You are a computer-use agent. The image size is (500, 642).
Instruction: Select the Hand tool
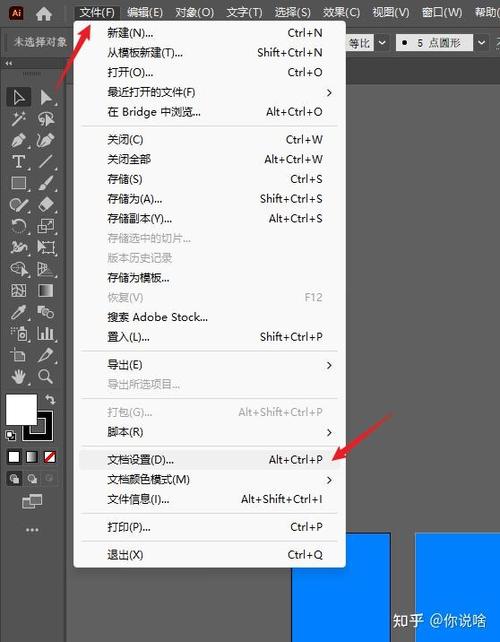pos(18,376)
